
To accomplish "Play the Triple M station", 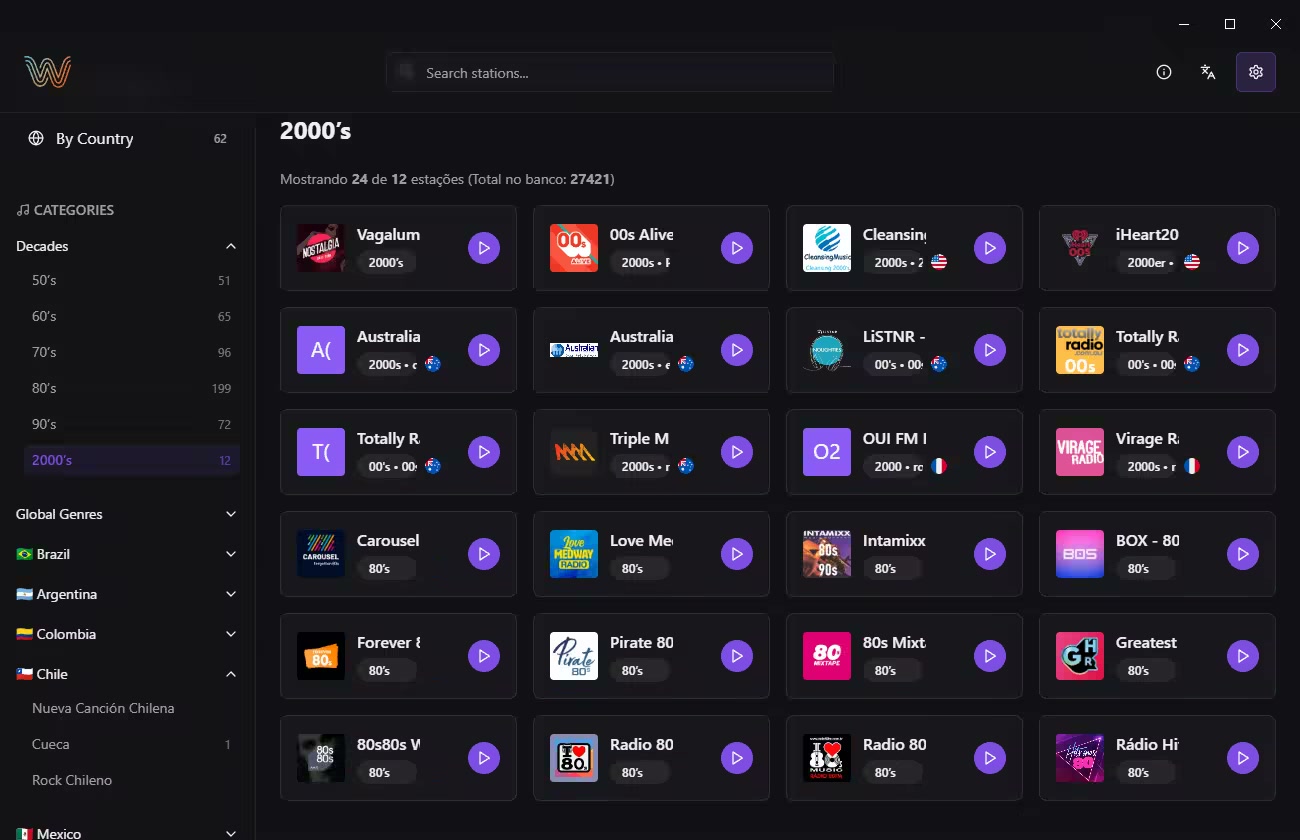I will 737,452.
